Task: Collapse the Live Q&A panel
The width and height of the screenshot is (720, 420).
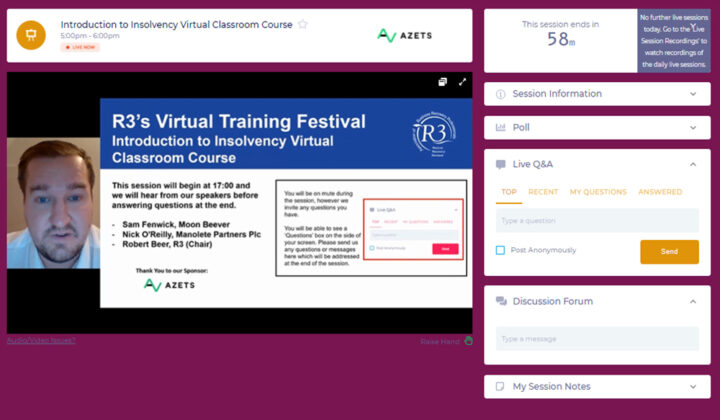Action: click(693, 164)
